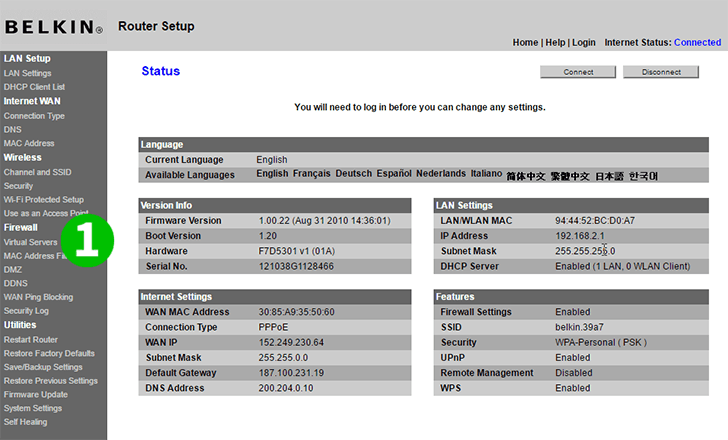Viewport: 728px width, 440px height.
Task: Open MAC Address Filtering page
Action: click(34, 256)
